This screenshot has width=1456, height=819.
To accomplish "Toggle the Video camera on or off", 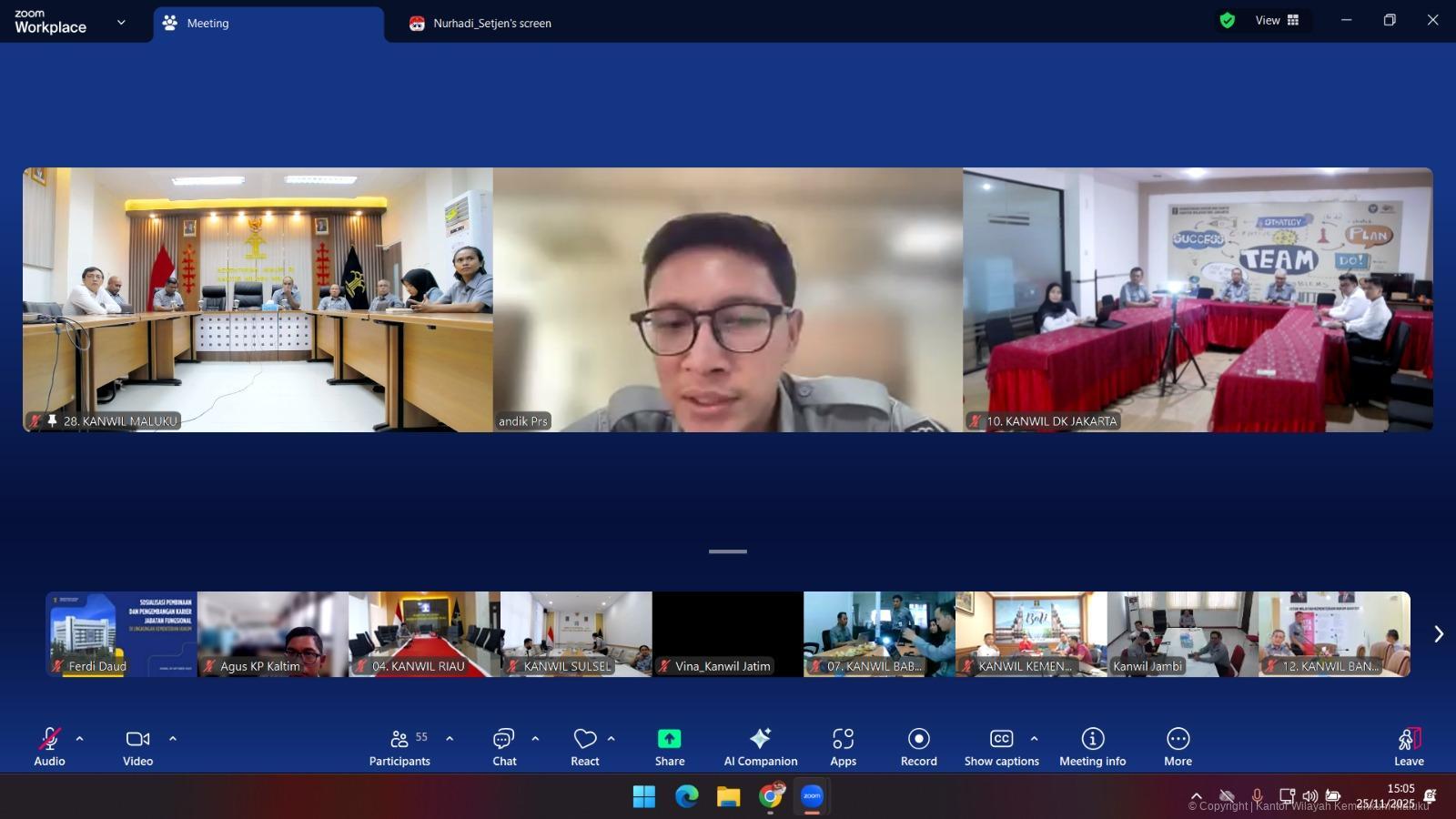I will [x=137, y=747].
